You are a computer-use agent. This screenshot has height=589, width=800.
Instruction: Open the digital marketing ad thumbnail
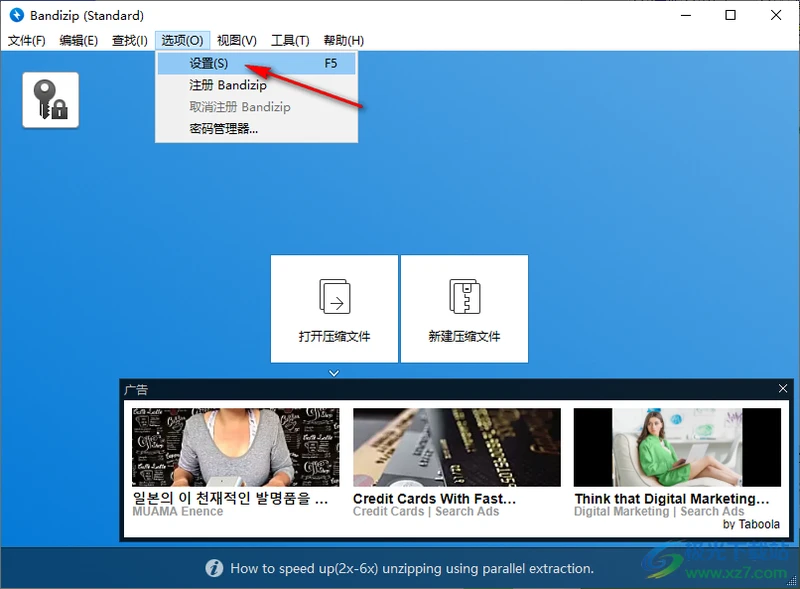677,447
